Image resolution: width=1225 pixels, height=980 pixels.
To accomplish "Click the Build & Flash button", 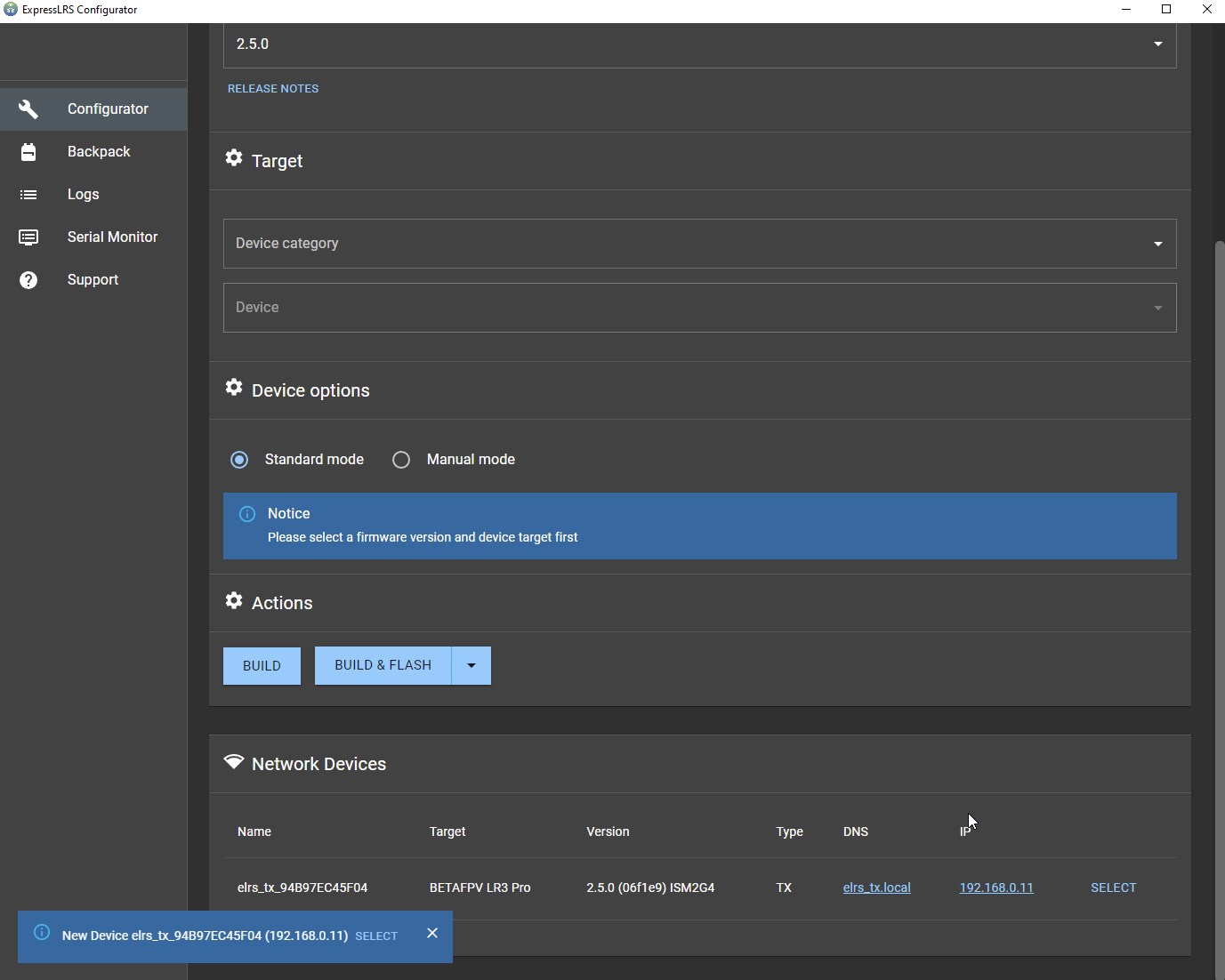I will 383,666.
